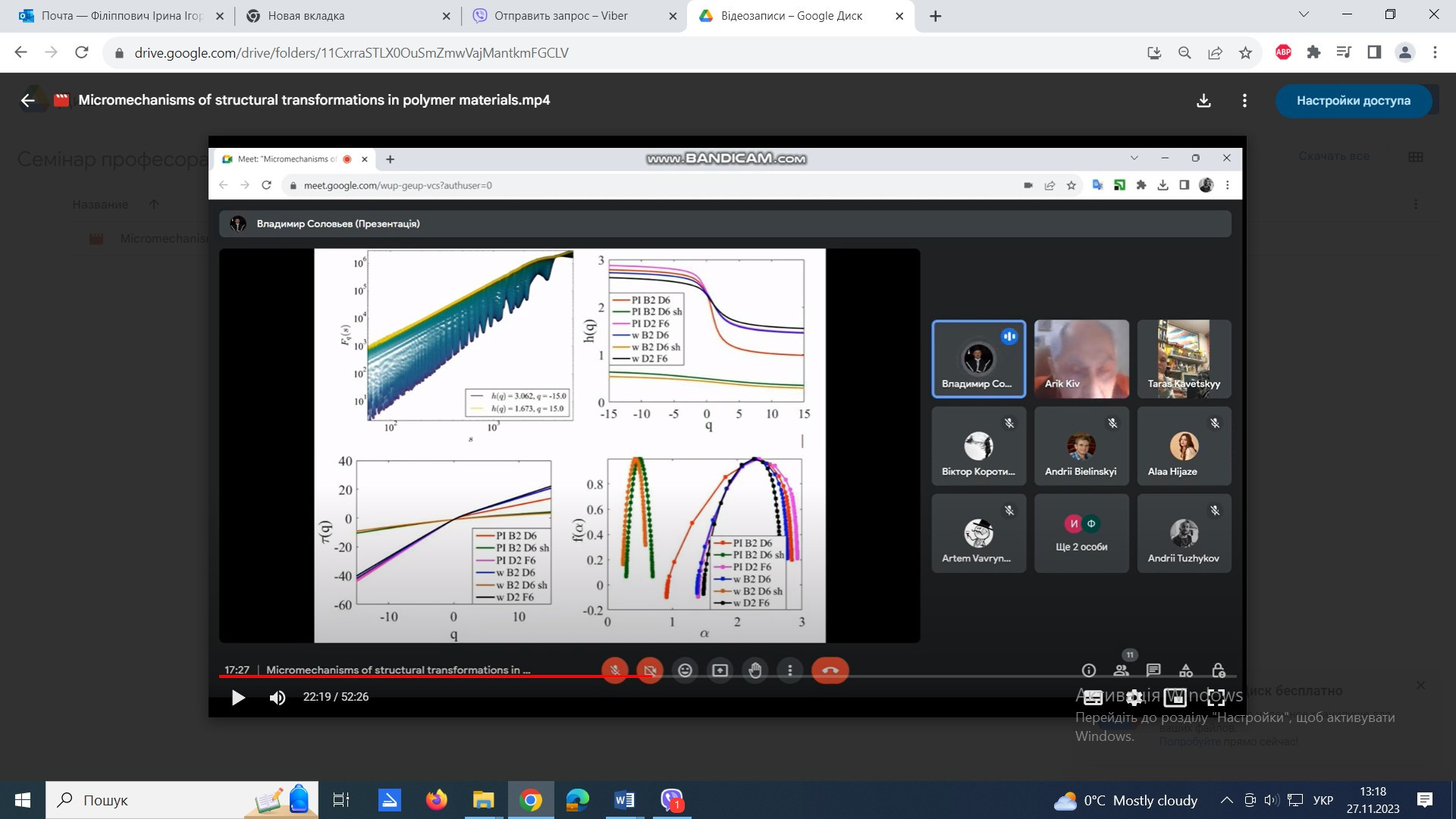Click the Настройки доступа button
The image size is (1456, 819).
pyautogui.click(x=1353, y=100)
